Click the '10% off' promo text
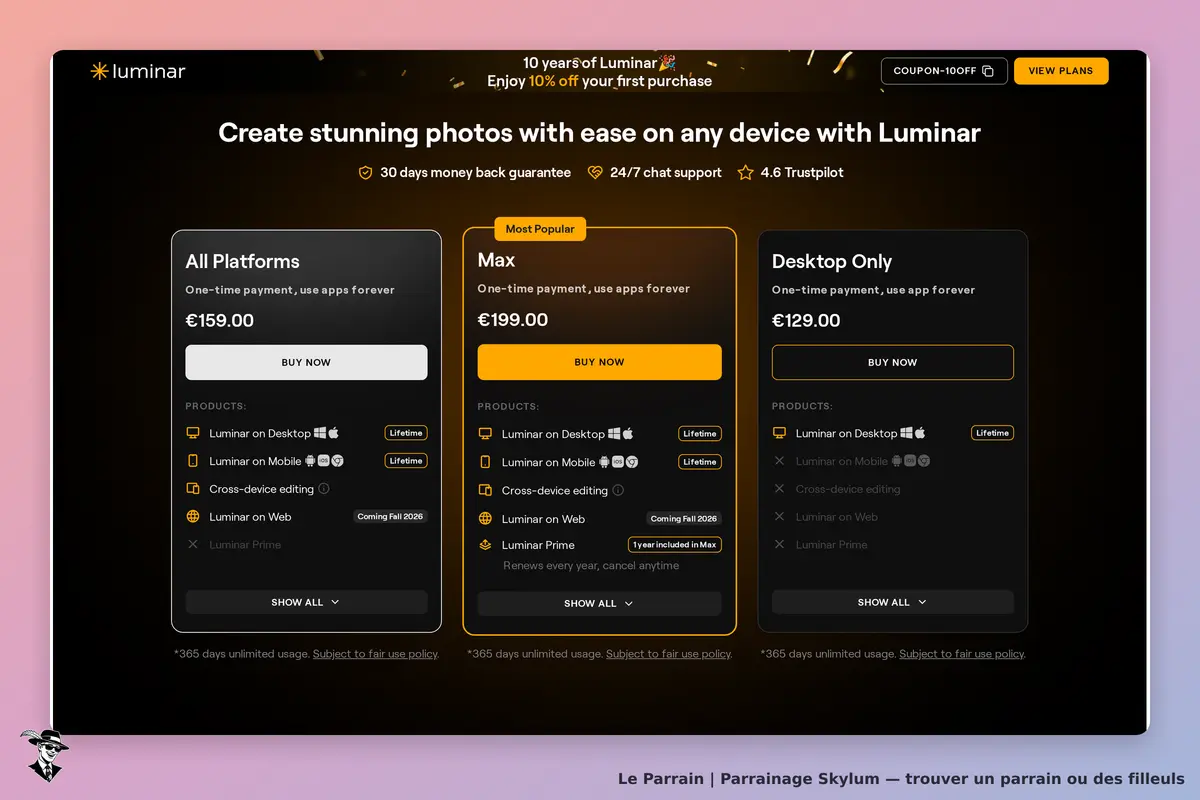Screen dimensions: 1200x800 coord(554,81)
